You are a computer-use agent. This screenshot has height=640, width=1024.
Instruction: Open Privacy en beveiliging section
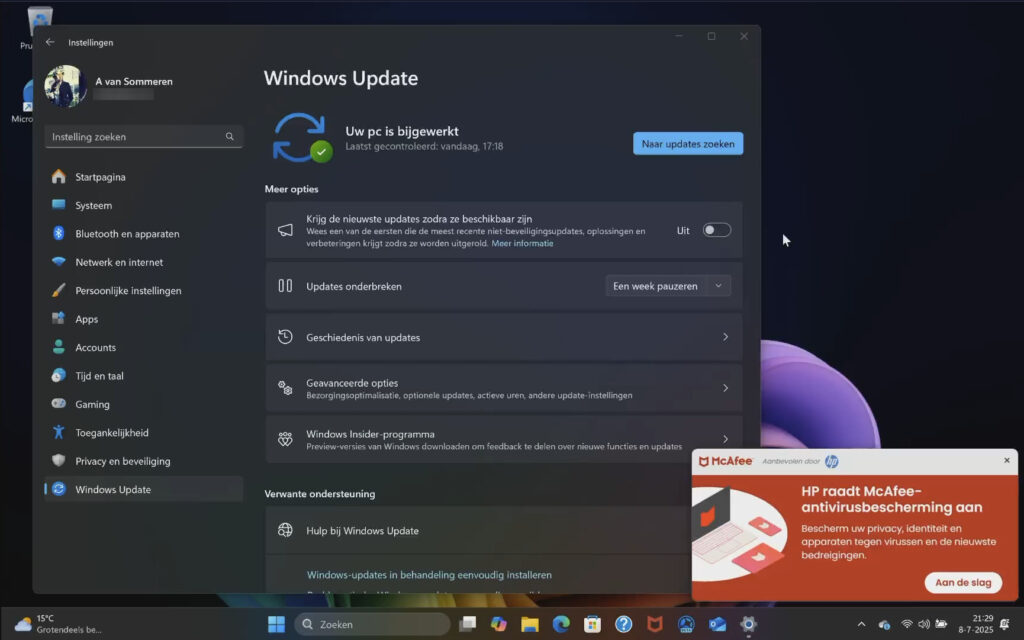[x=123, y=461]
